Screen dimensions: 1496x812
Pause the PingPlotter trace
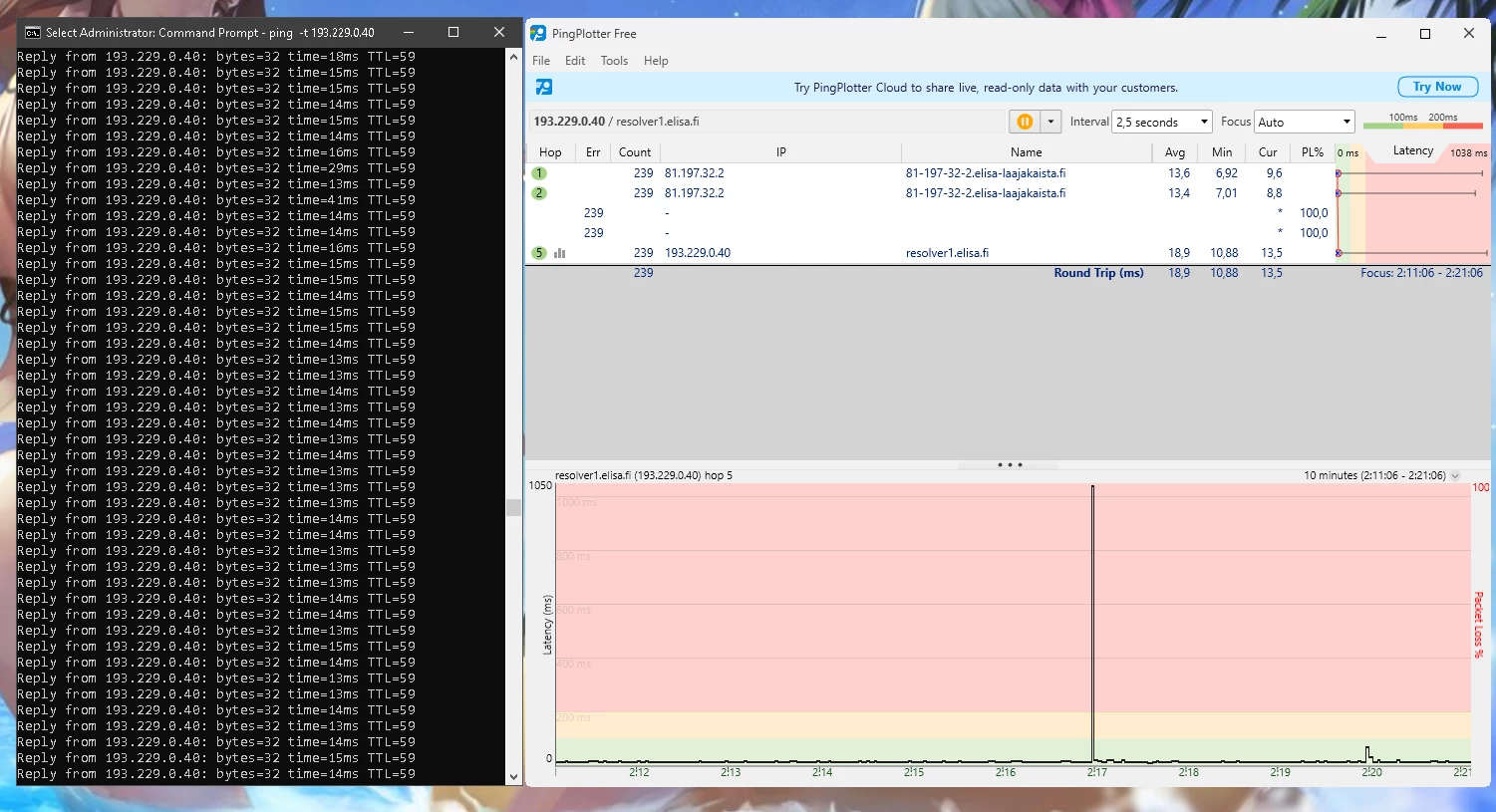(x=1025, y=122)
